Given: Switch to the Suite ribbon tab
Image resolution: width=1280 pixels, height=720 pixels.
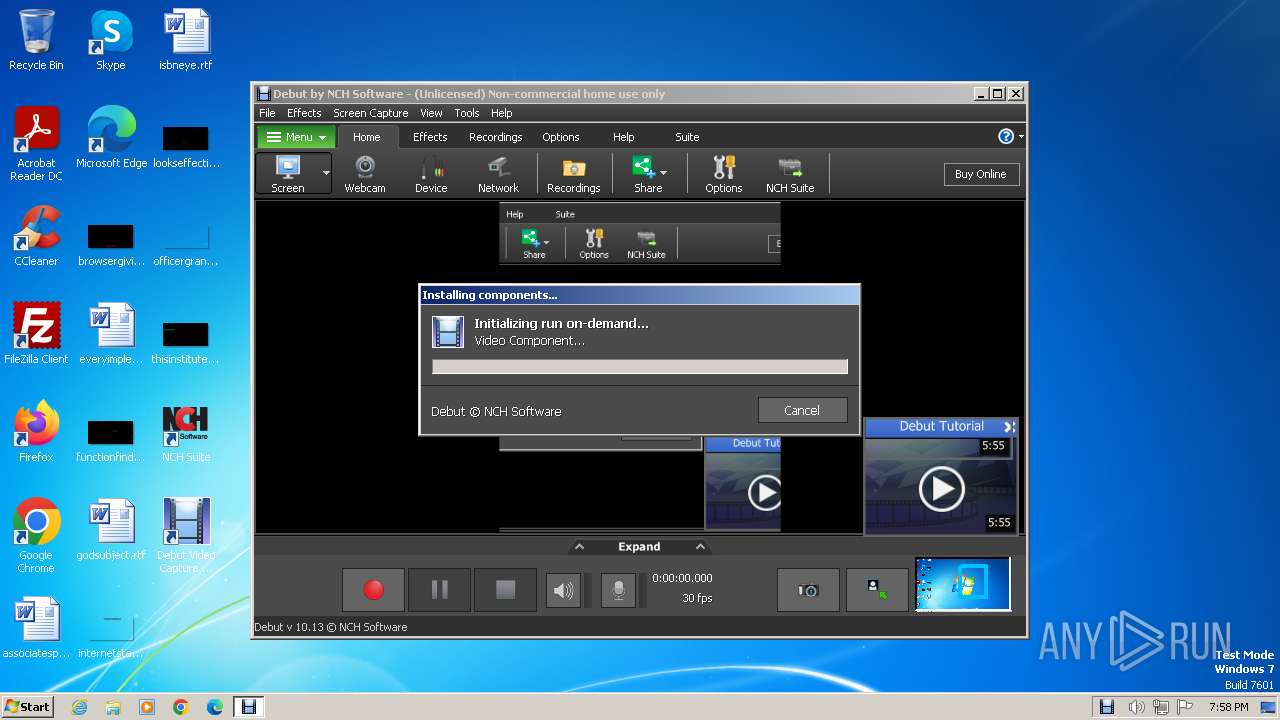Looking at the screenshot, I should (x=687, y=137).
